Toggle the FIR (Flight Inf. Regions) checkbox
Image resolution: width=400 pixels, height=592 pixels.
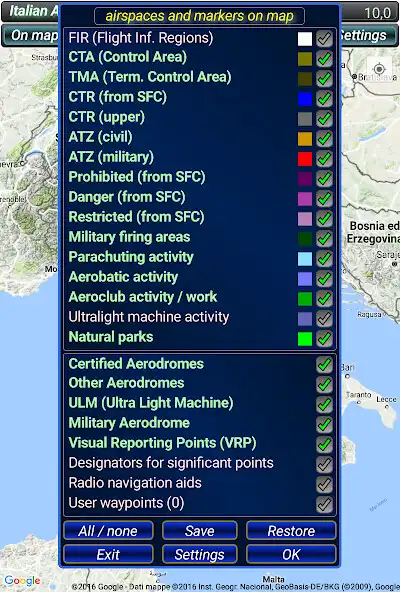coord(324,39)
